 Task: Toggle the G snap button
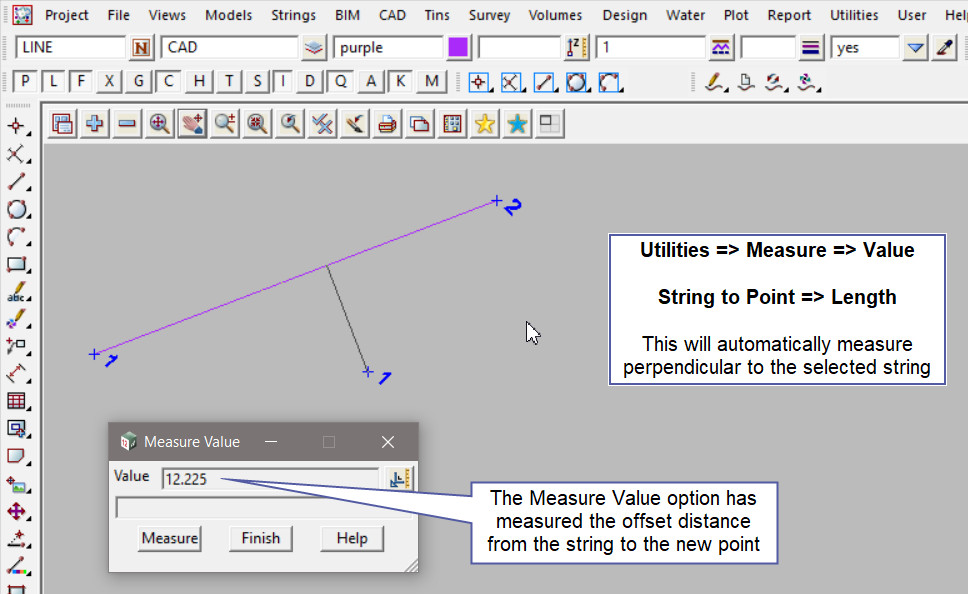click(x=138, y=82)
